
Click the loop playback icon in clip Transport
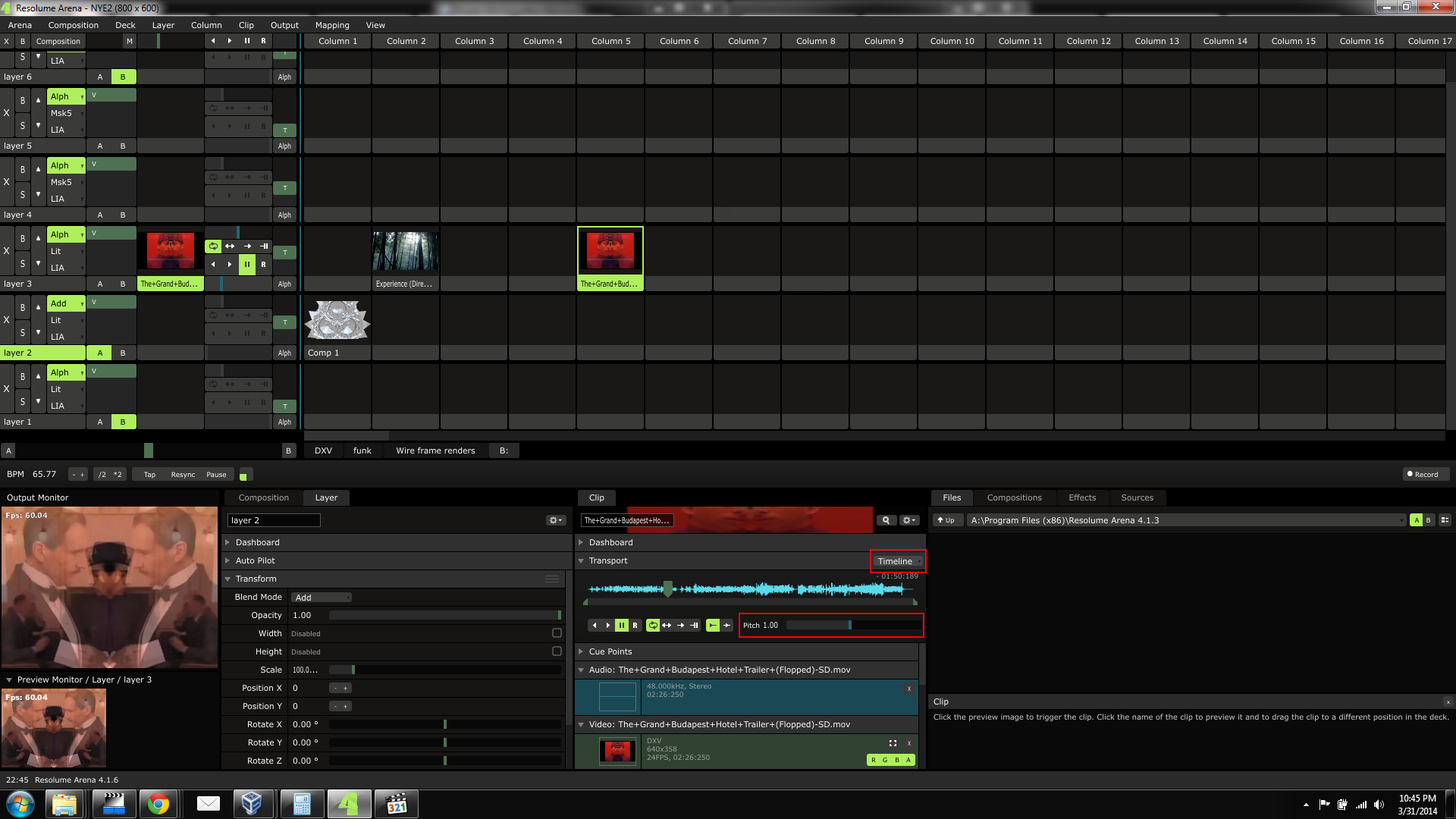click(x=653, y=626)
